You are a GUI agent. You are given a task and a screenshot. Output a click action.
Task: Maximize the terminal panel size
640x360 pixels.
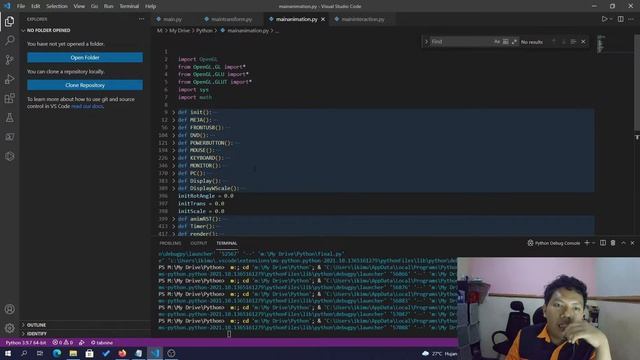[623, 243]
